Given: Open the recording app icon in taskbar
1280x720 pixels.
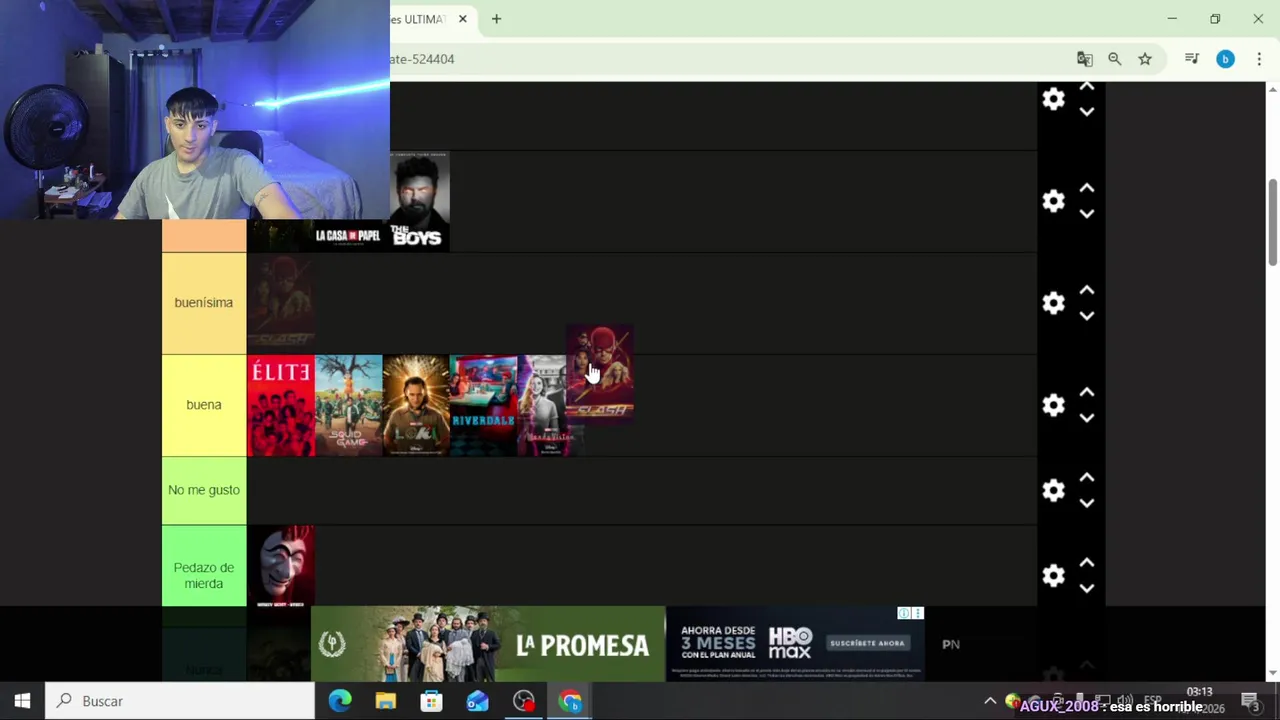Looking at the screenshot, I should pyautogui.click(x=524, y=701).
